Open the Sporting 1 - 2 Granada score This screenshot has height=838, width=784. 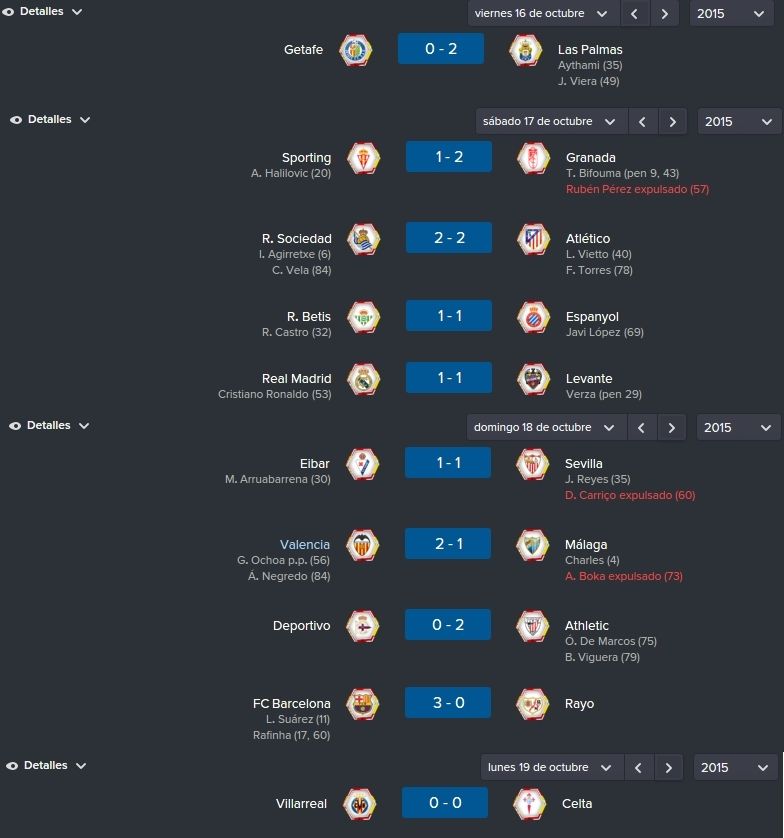coord(449,157)
